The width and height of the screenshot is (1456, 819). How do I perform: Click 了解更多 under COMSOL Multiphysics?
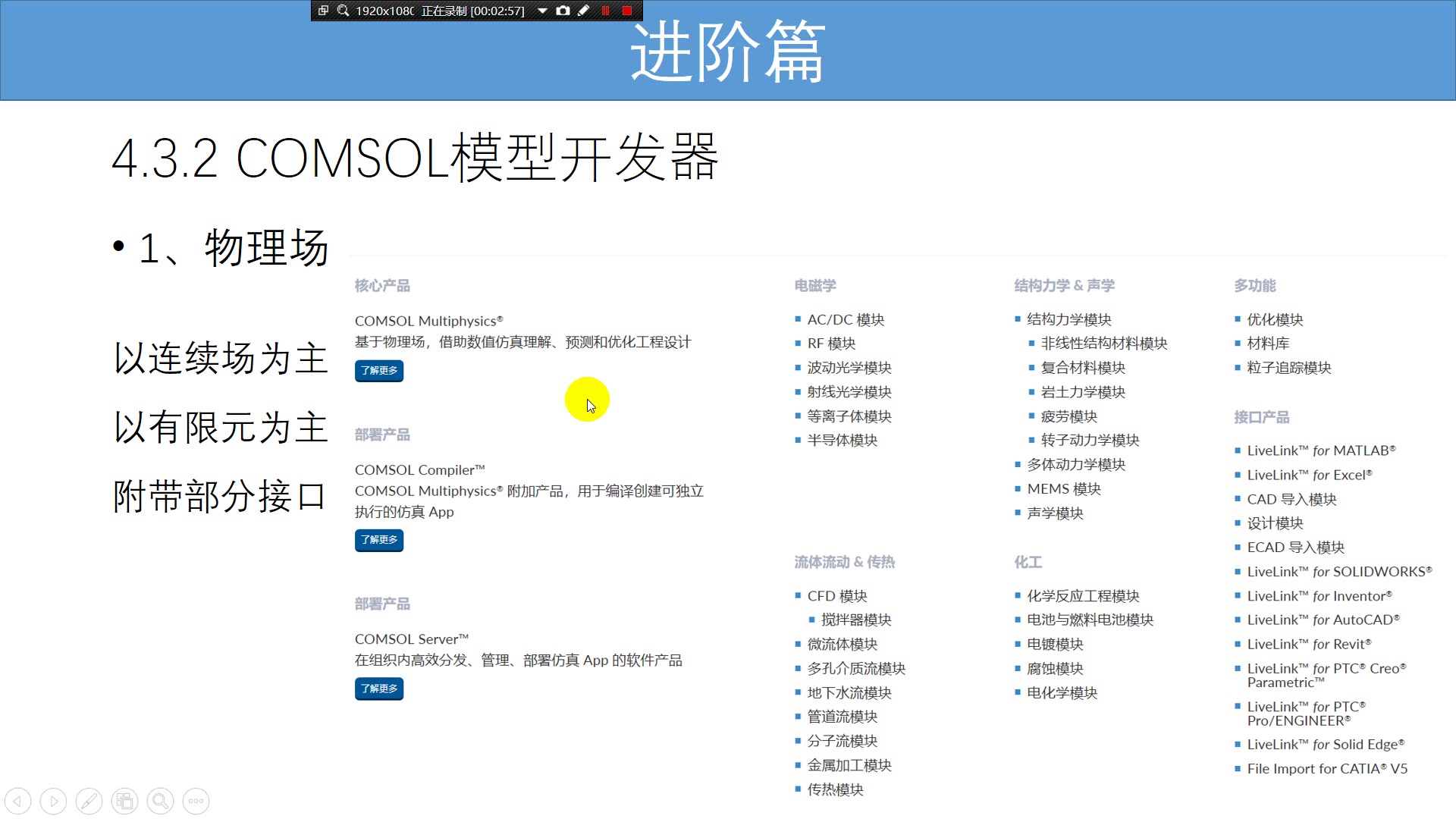[x=379, y=371]
